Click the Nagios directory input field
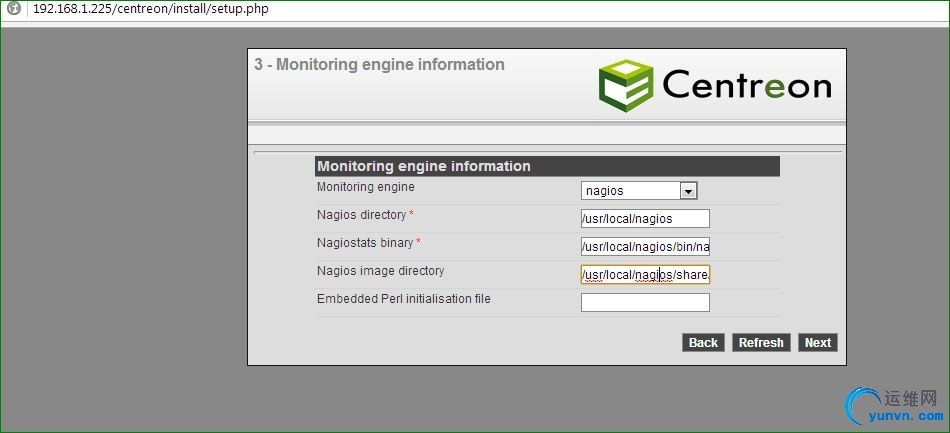The width and height of the screenshot is (950, 433). point(645,219)
